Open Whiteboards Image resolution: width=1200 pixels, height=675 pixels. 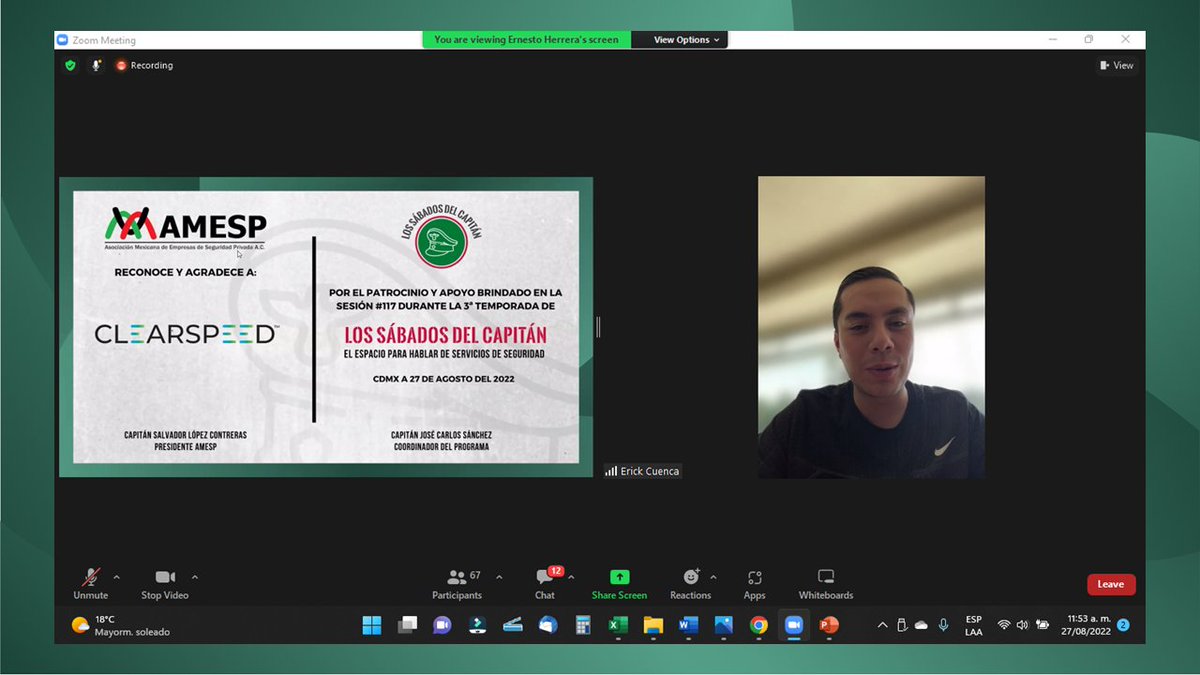click(826, 584)
